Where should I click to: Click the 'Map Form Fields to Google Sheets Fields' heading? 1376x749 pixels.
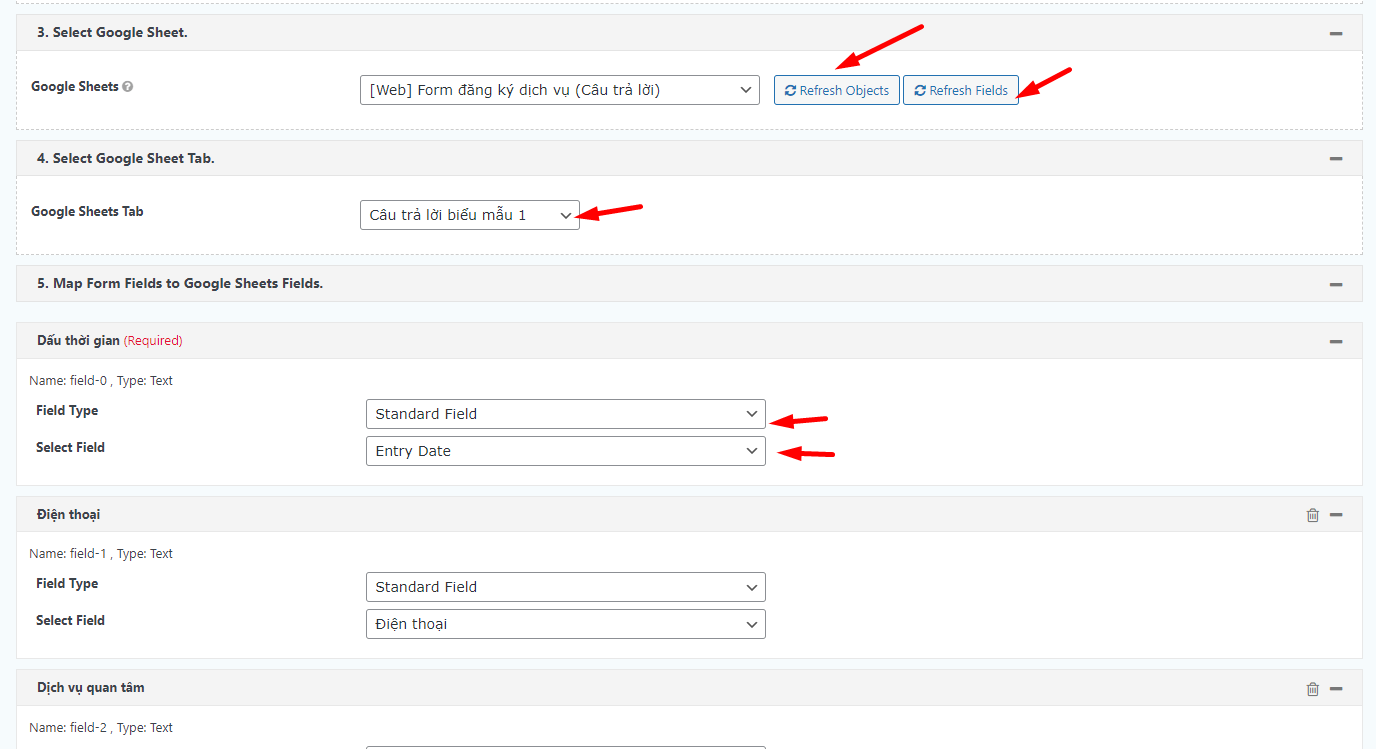click(x=180, y=284)
